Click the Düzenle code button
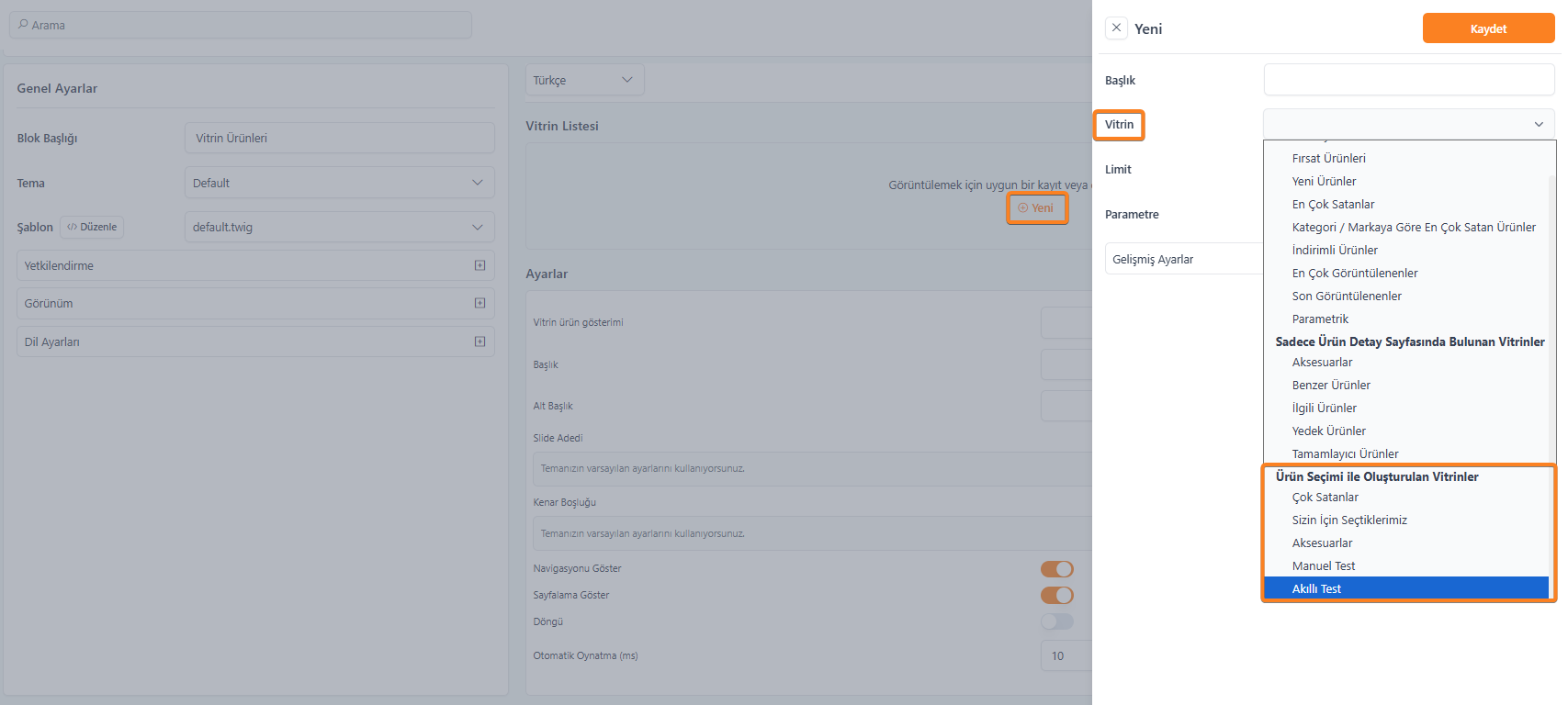1568x705 pixels. point(92,227)
